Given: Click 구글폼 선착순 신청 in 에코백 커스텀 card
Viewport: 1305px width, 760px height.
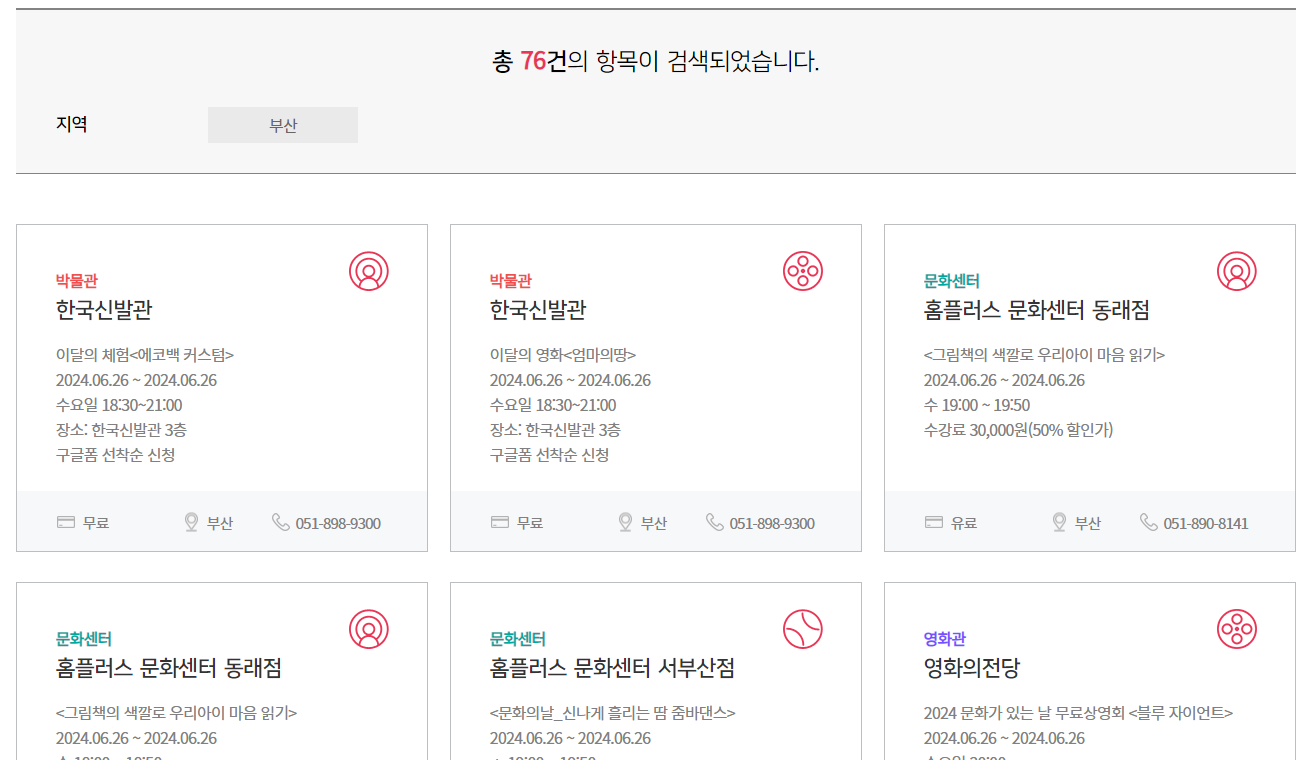Looking at the screenshot, I should (116, 455).
